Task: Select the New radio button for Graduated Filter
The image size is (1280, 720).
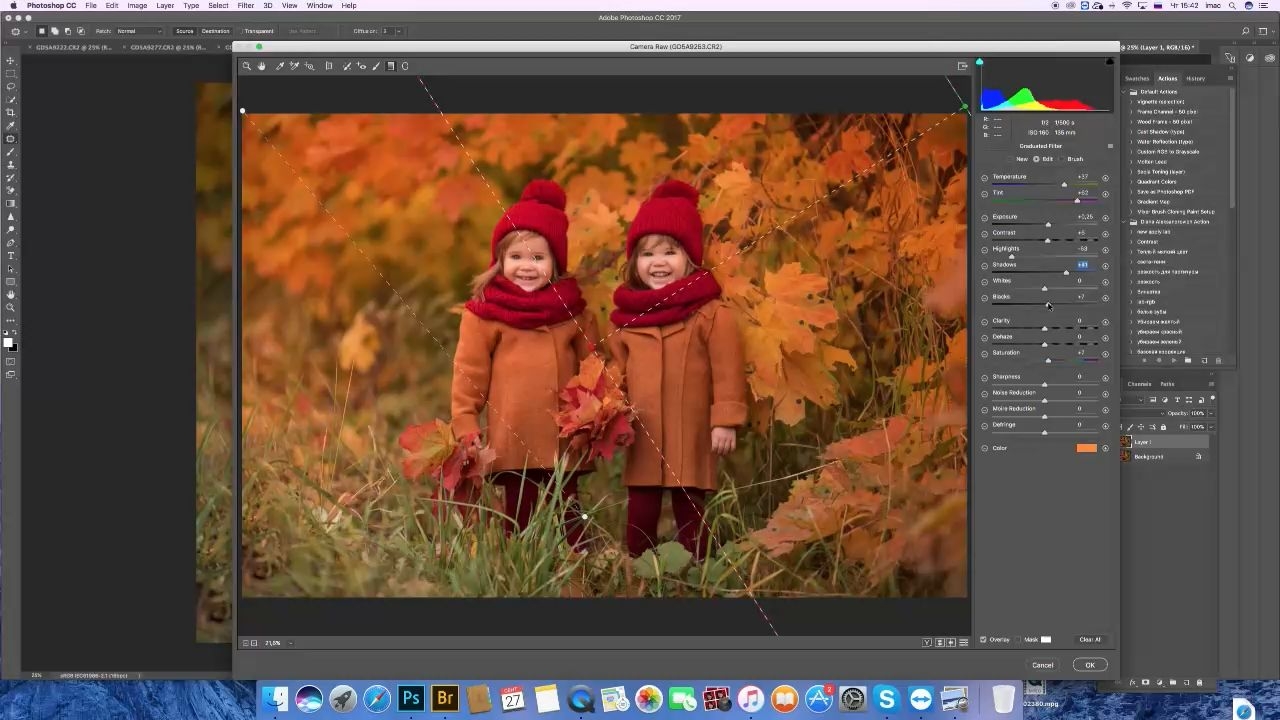Action: 1012,159
